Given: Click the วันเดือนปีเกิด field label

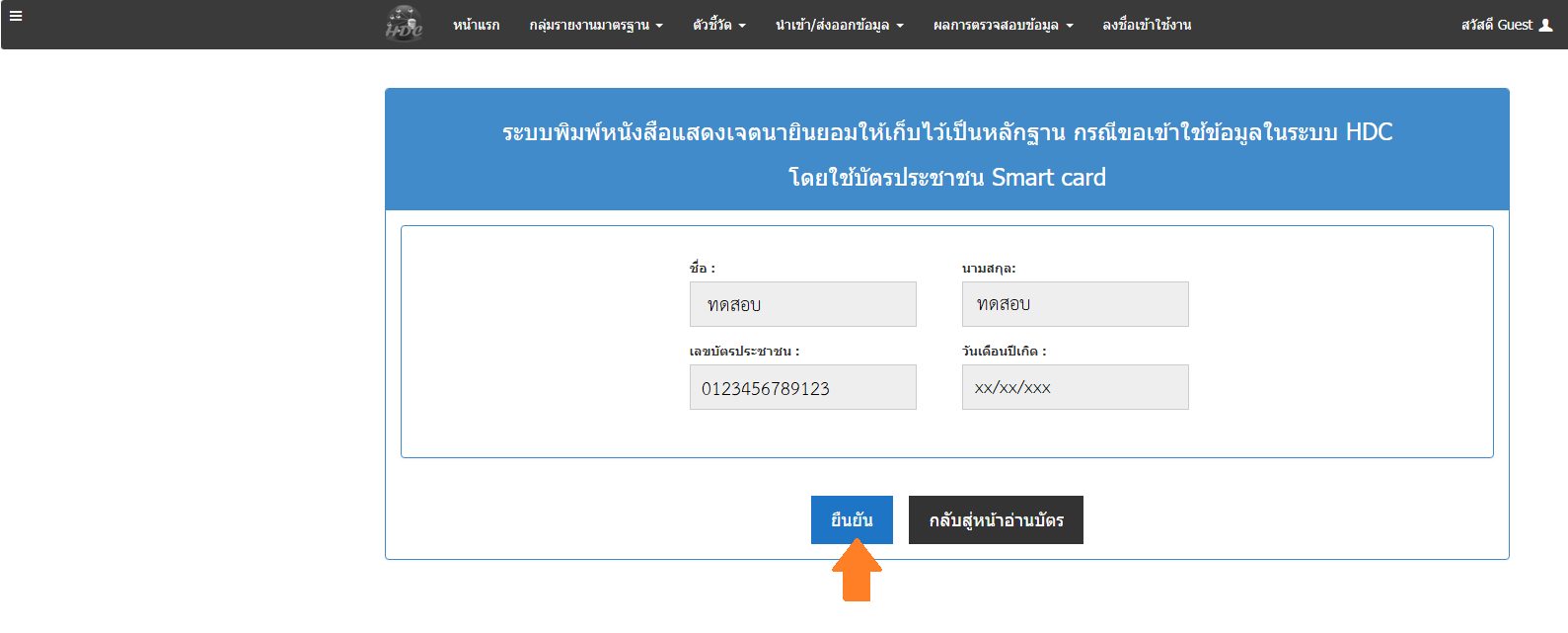Looking at the screenshot, I should (1004, 352).
